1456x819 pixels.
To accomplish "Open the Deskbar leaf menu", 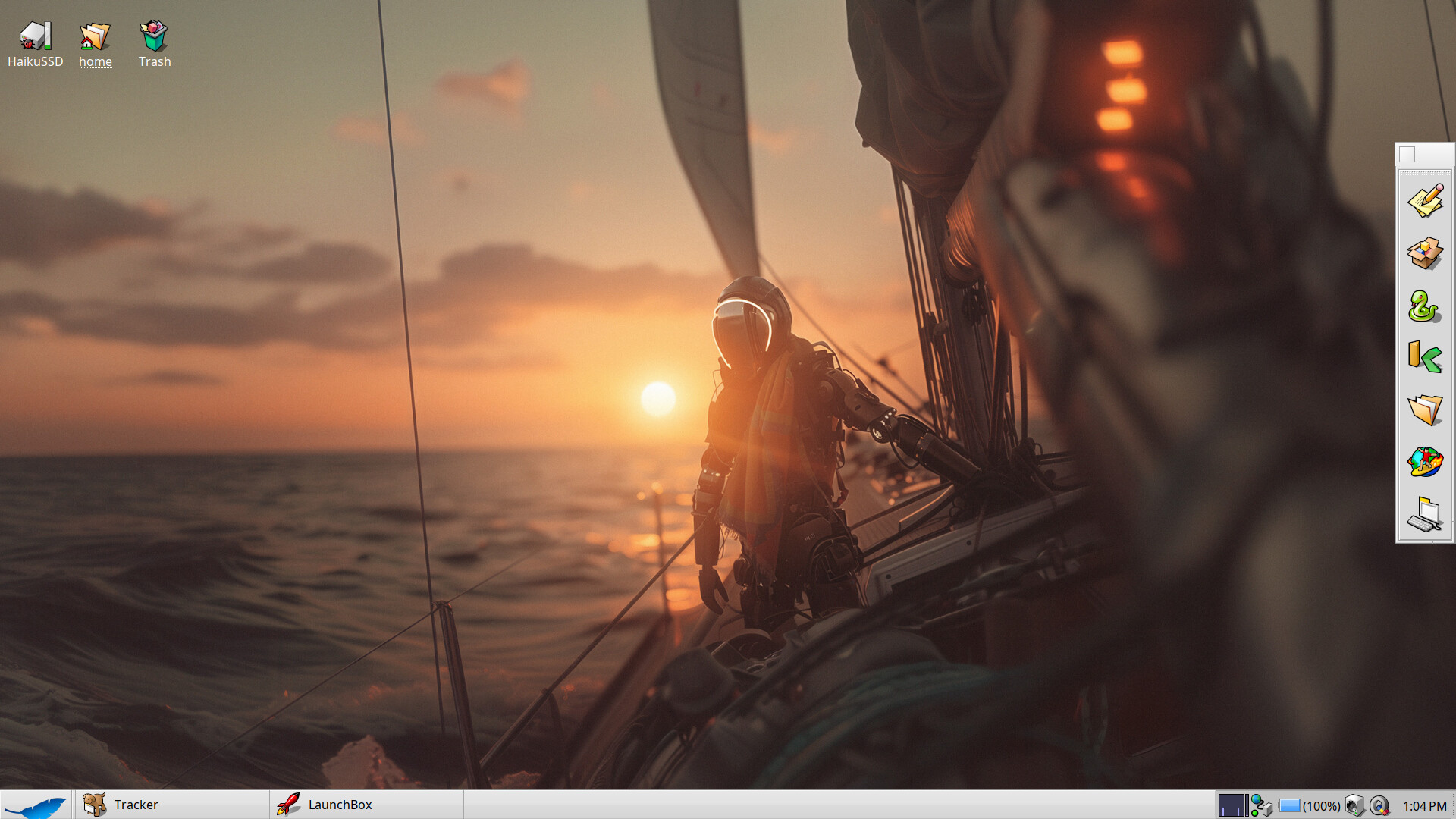I will [36, 805].
